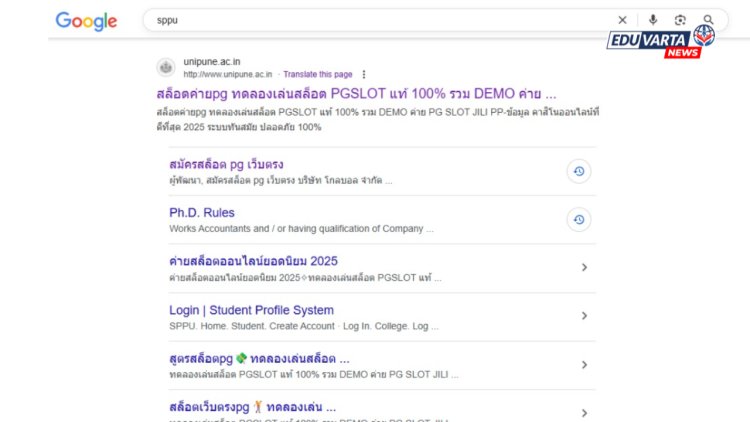Click history icon beside Ph.D. Rules
This screenshot has height=422, width=750.
coord(578,220)
